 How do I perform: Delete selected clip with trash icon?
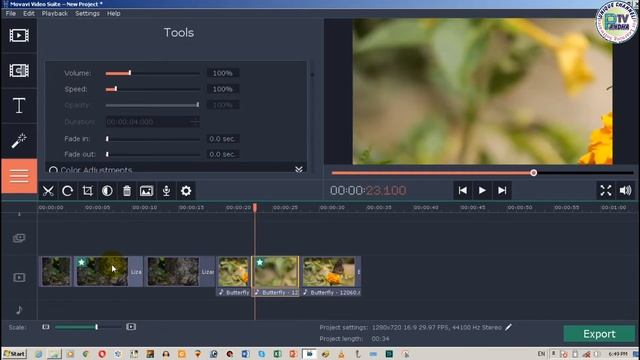pos(127,191)
